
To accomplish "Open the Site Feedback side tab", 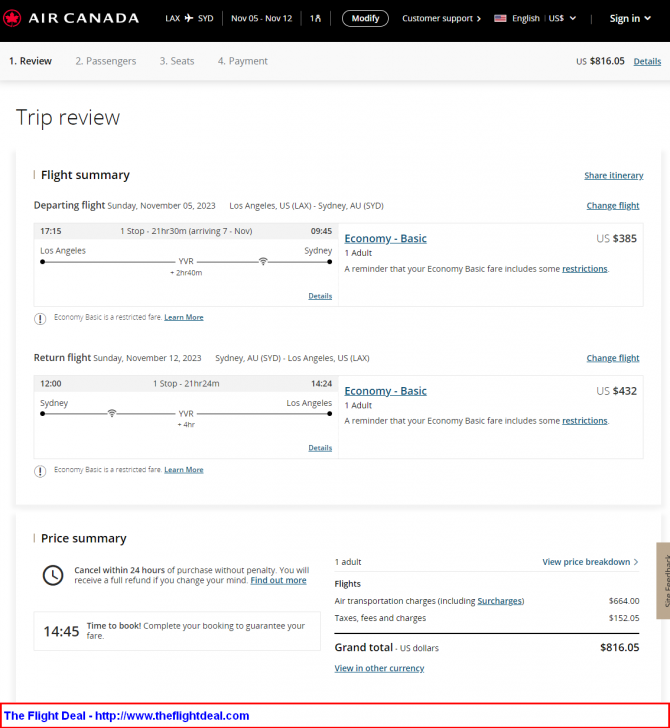I will (663, 580).
